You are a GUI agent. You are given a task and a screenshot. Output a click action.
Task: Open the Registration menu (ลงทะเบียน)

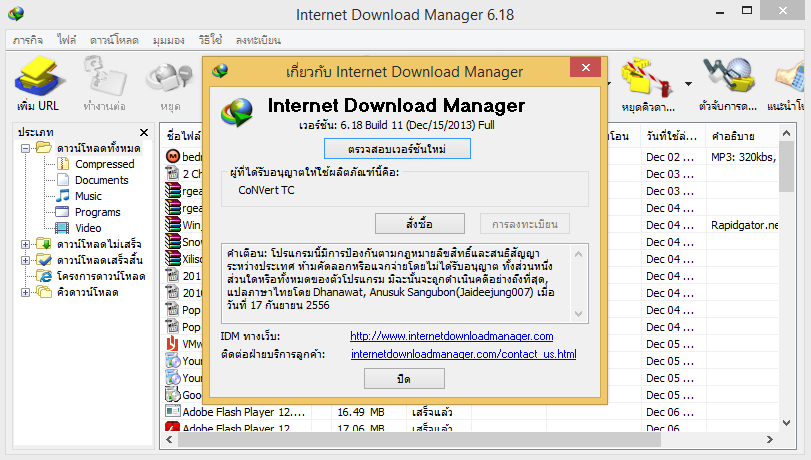[x=258, y=40]
